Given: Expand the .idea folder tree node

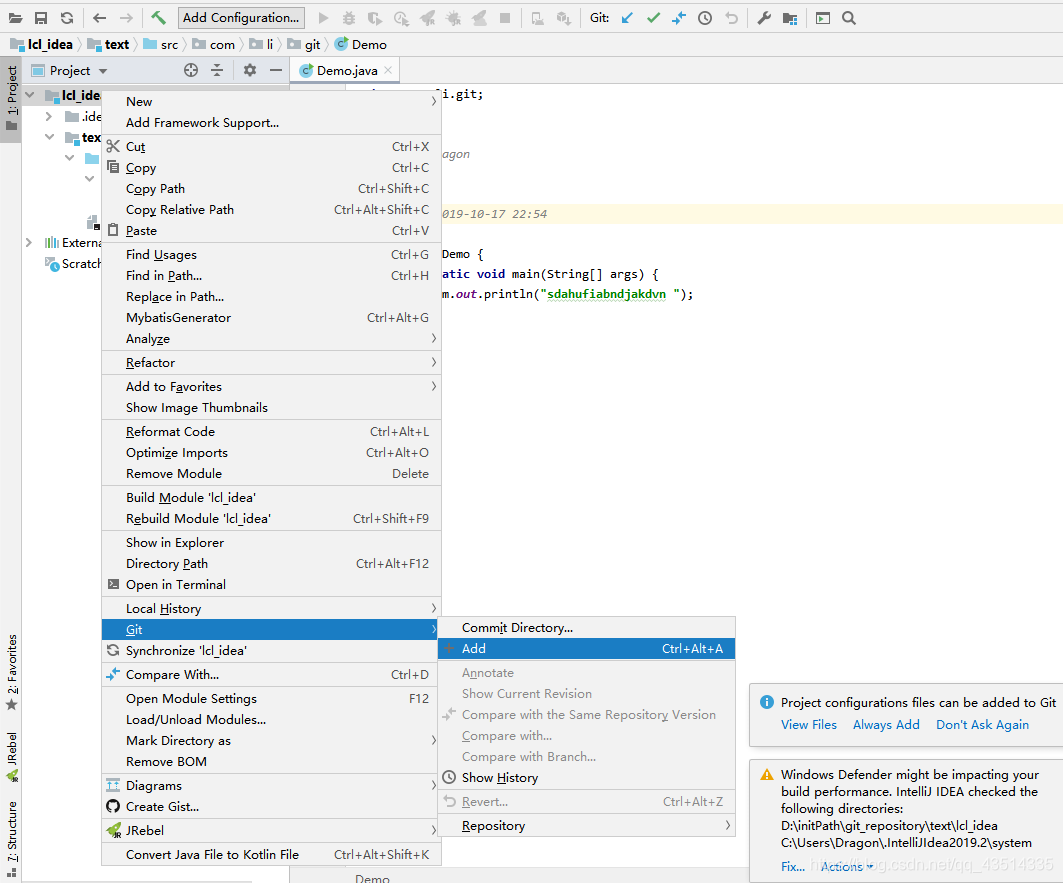Looking at the screenshot, I should [49, 117].
